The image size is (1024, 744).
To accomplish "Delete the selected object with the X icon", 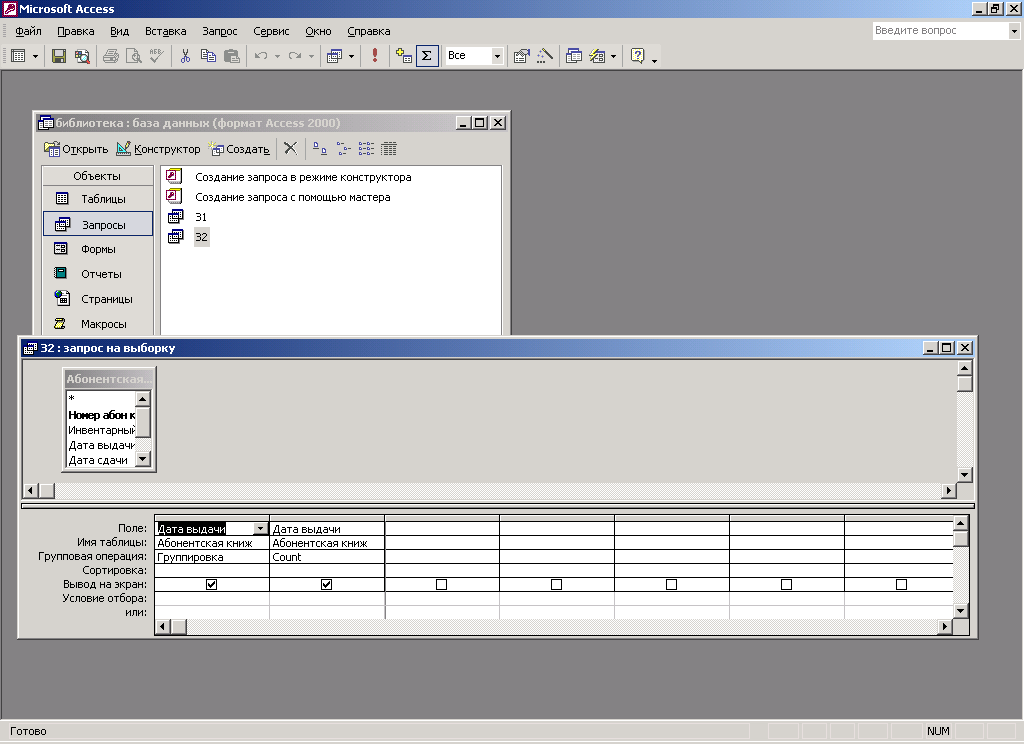I will 290,148.
